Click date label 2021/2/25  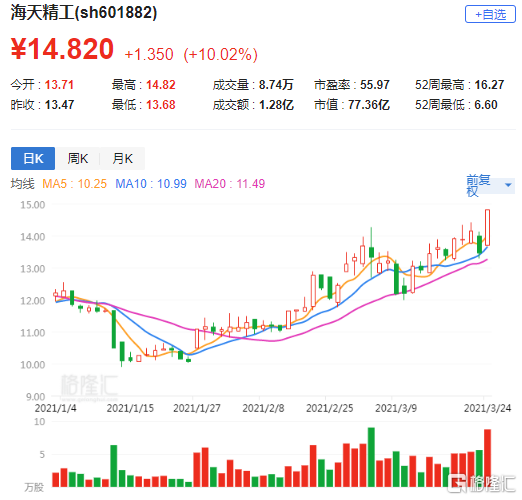click(x=330, y=408)
